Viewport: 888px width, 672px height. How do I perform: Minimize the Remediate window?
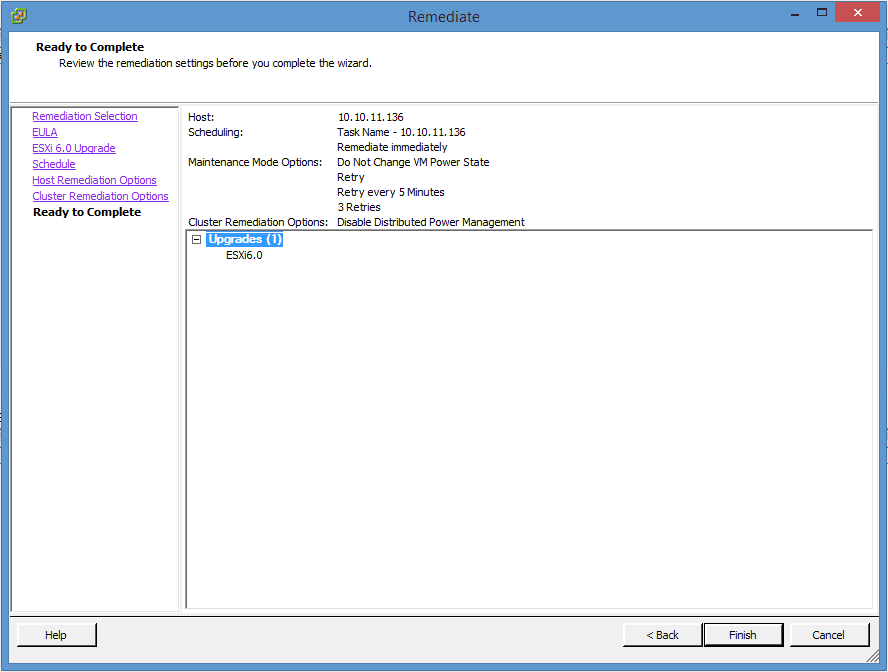pos(795,14)
